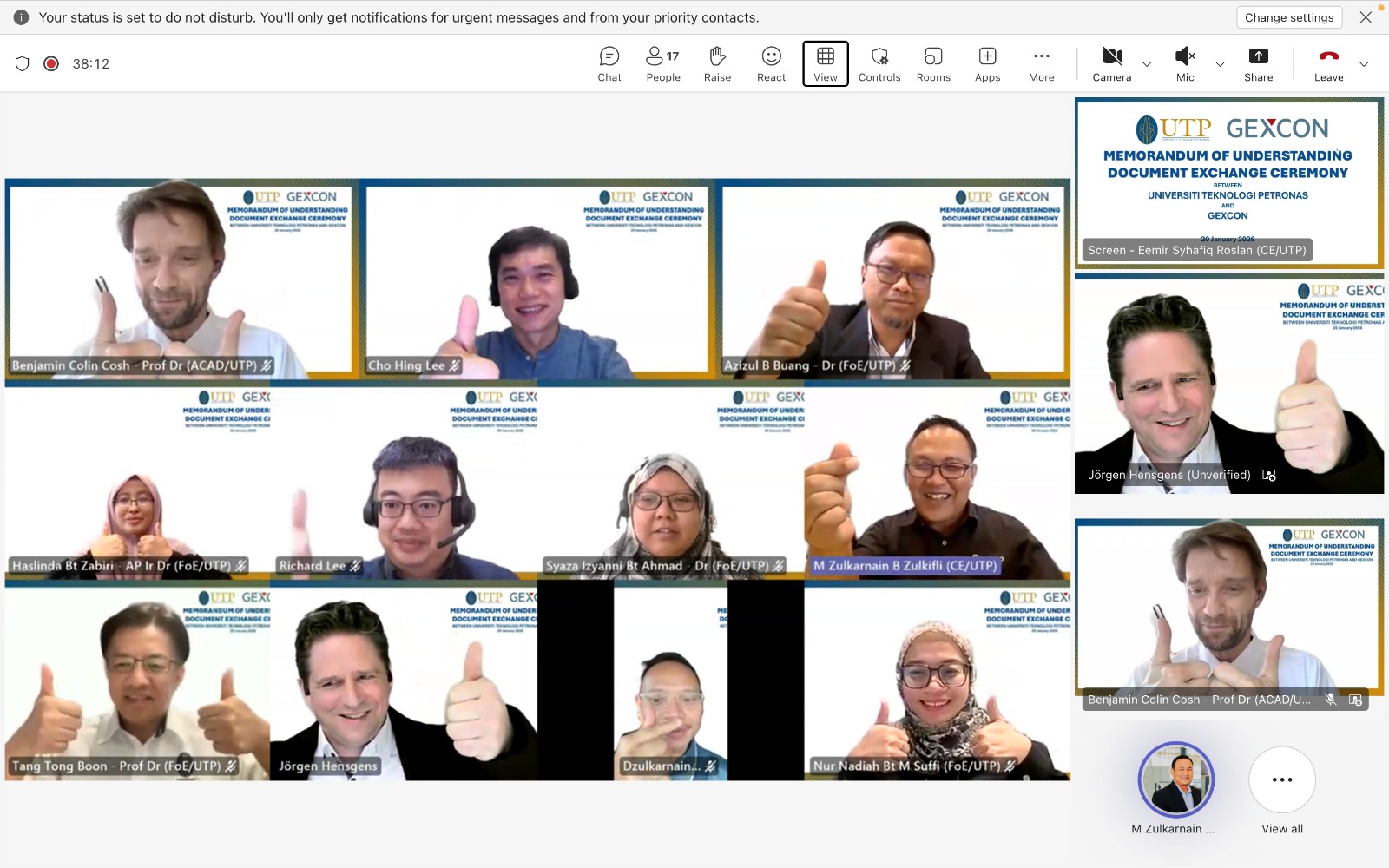Open the Apps panel
Image resolution: width=1389 pixels, height=868 pixels.
click(987, 64)
